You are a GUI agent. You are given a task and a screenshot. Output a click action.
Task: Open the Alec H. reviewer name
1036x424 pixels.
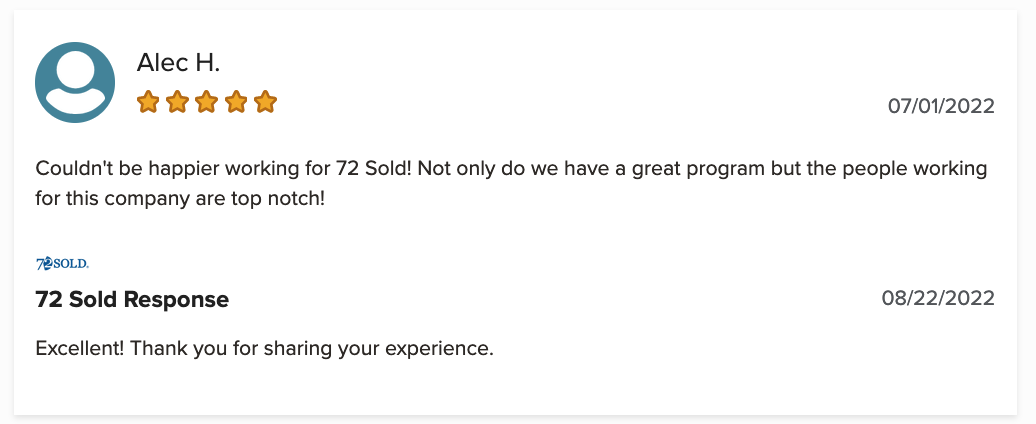pos(178,63)
